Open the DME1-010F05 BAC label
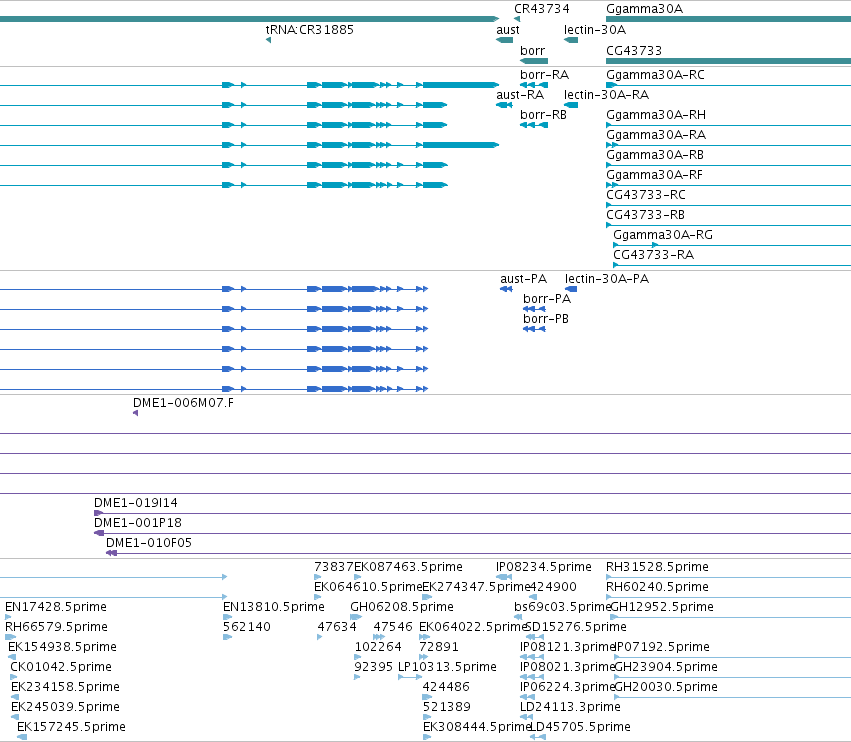Image resolution: width=851 pixels, height=742 pixels. click(x=149, y=543)
